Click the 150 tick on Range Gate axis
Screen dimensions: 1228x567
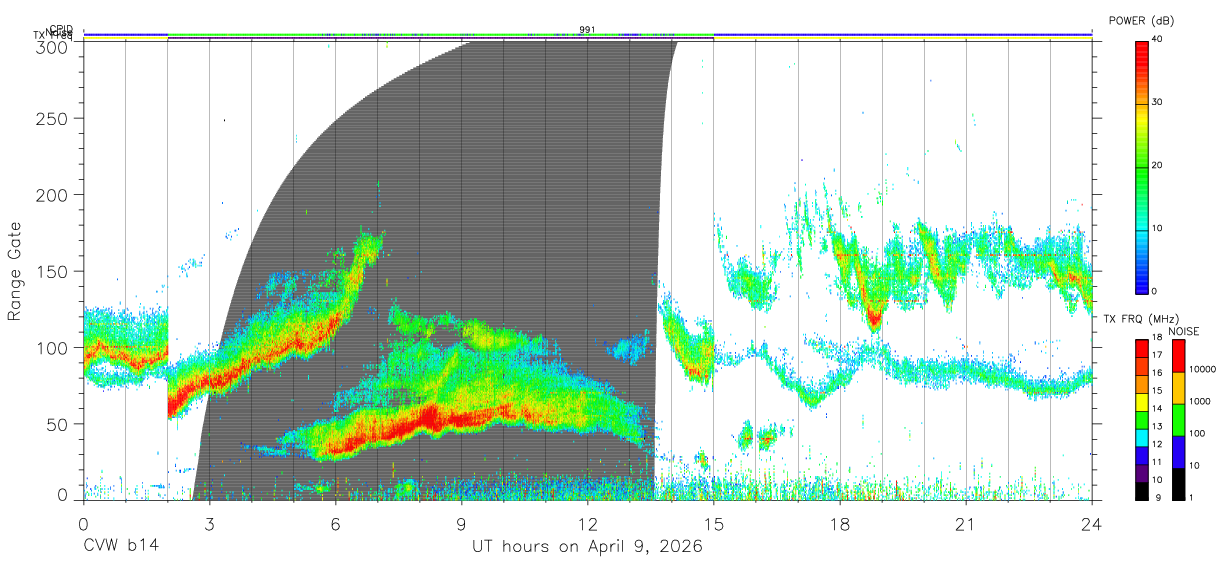[x=52, y=271]
